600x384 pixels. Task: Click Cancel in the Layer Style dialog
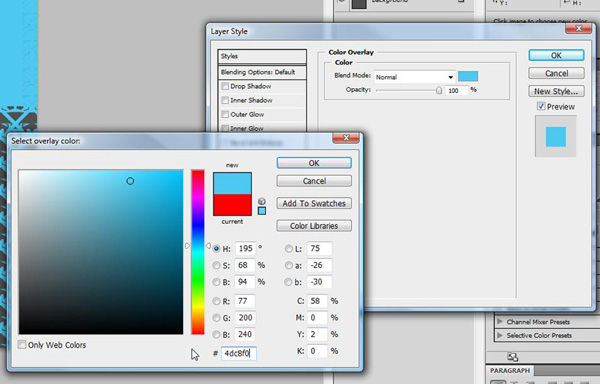(x=556, y=73)
